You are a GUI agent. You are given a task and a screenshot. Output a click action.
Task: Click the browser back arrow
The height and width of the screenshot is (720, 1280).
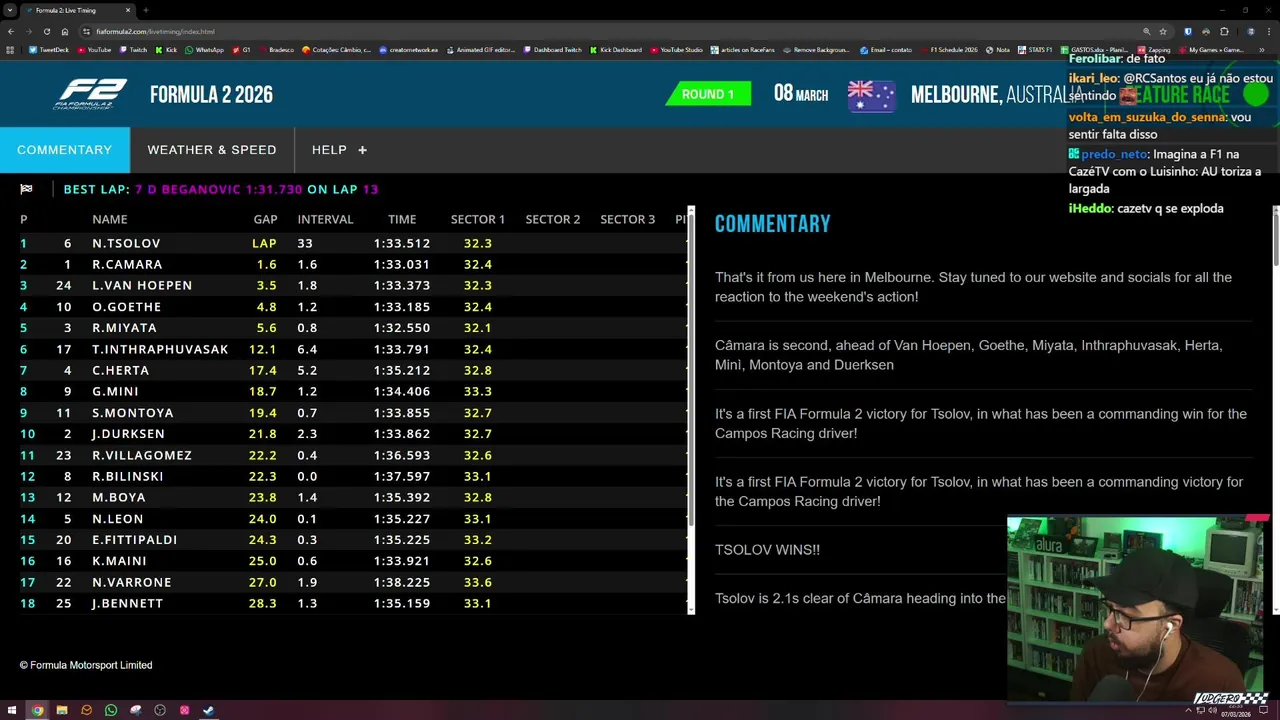pyautogui.click(x=11, y=31)
